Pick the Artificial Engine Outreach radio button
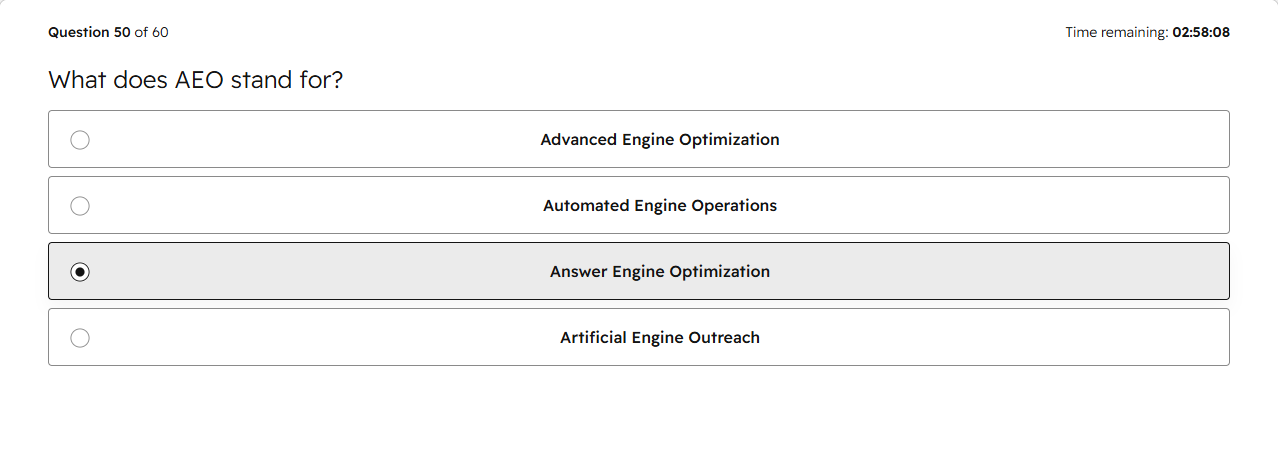 [80, 338]
